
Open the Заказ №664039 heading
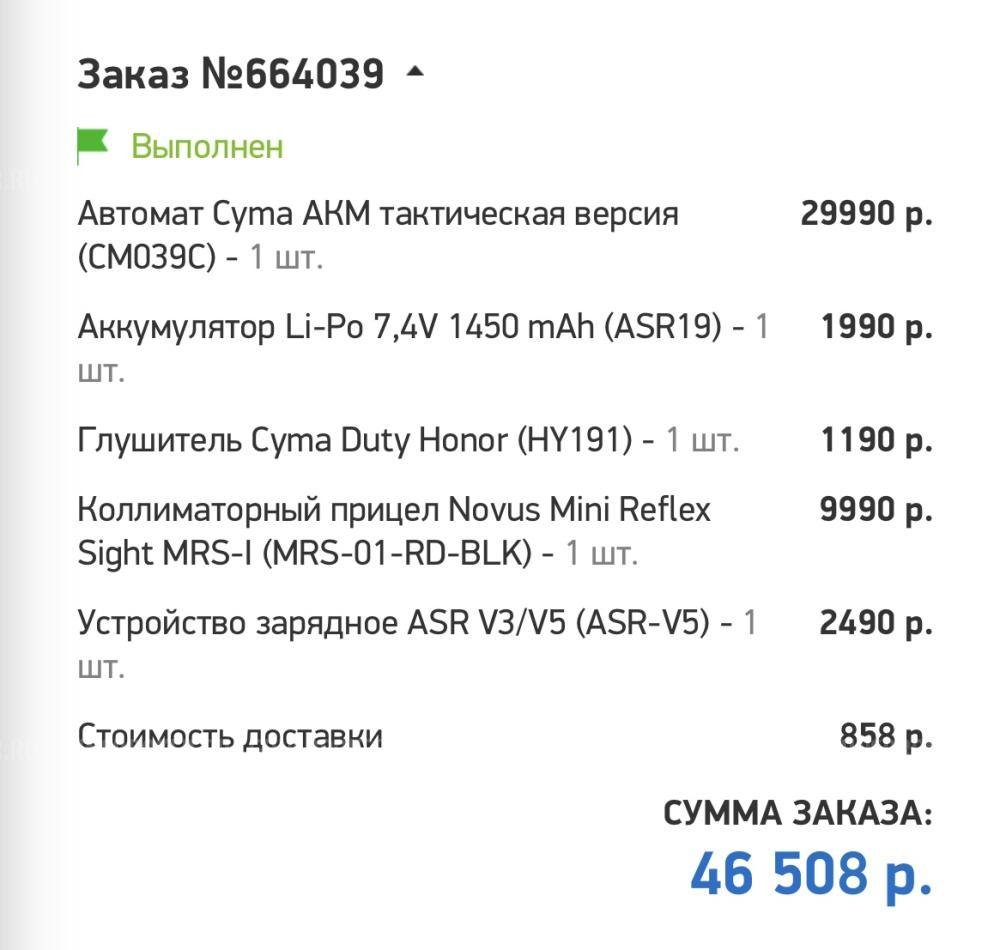point(230,74)
